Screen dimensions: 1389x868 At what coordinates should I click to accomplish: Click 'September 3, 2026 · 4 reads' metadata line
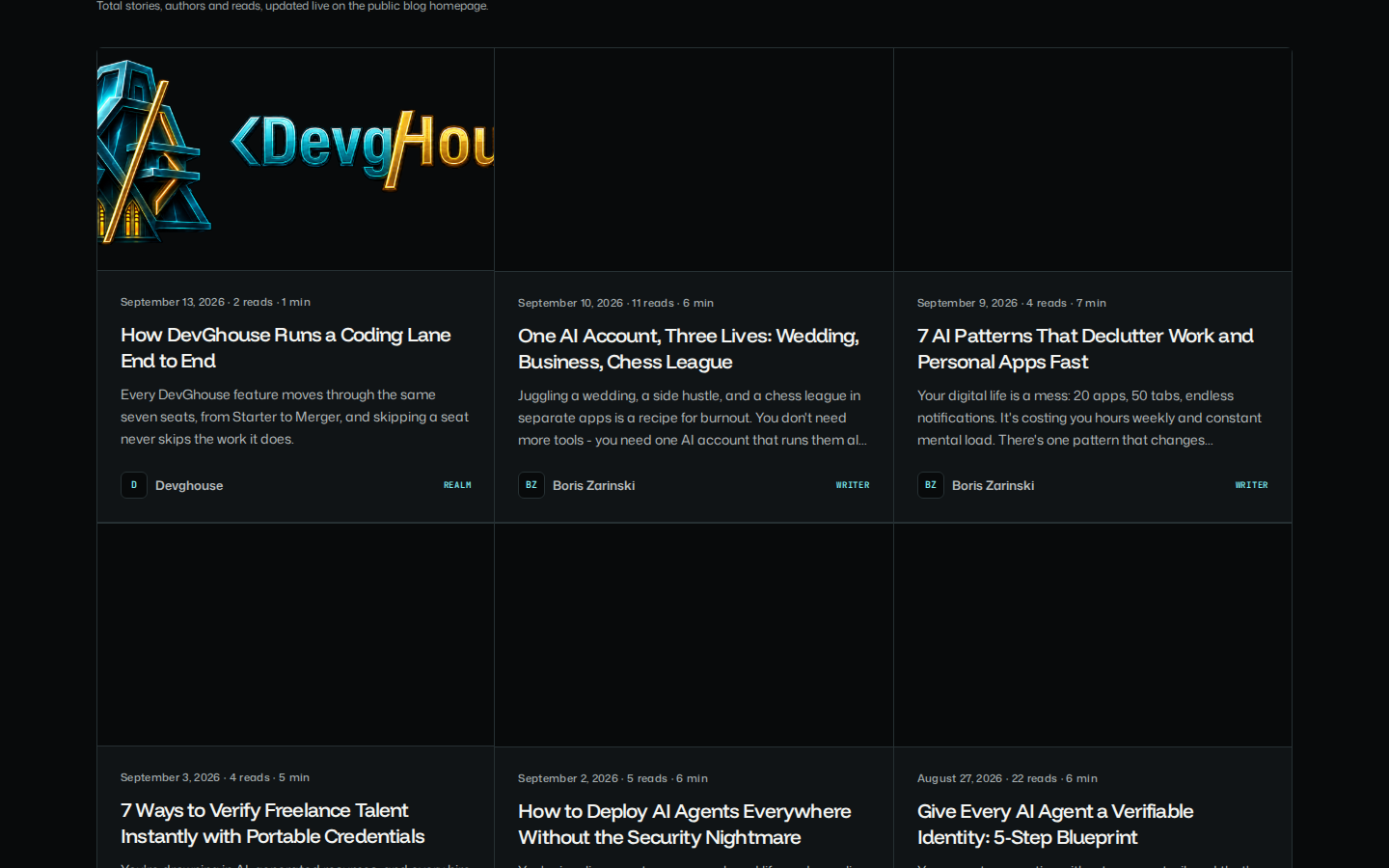pyautogui.click(x=215, y=777)
